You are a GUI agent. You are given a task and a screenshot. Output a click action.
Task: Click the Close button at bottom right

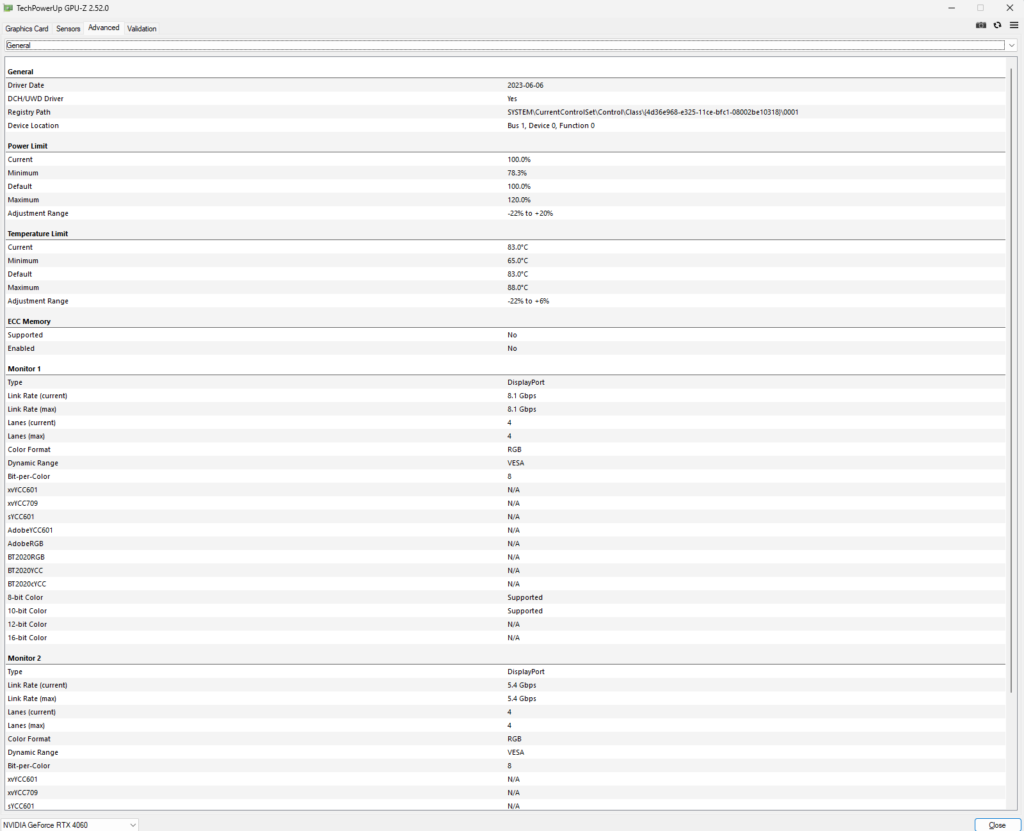click(997, 825)
